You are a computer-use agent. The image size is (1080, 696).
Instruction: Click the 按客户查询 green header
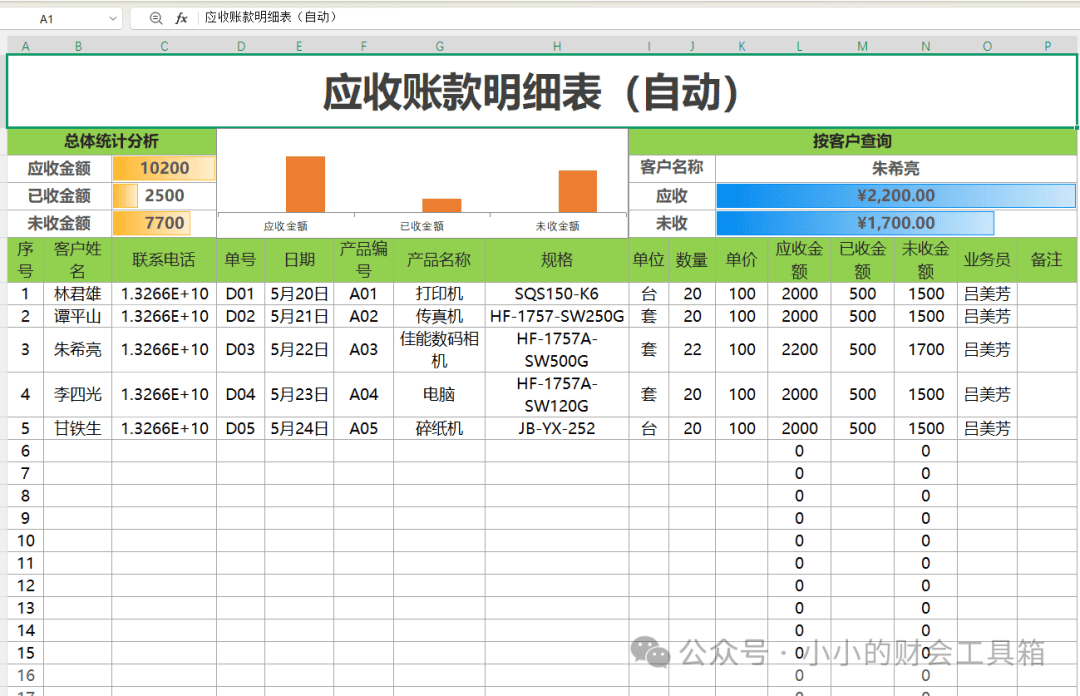pos(853,141)
